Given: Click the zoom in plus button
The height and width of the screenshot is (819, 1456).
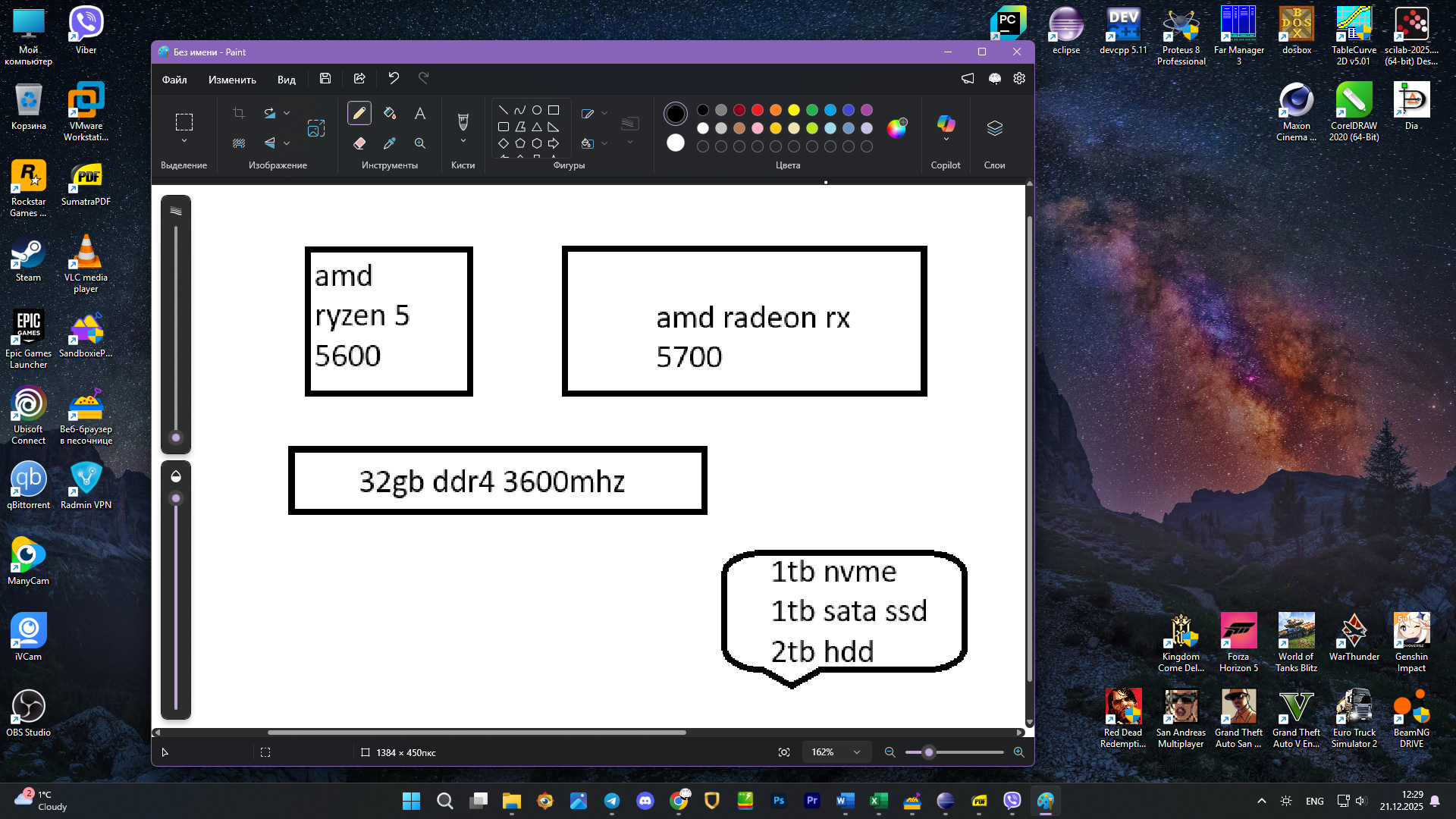Looking at the screenshot, I should 1018,752.
